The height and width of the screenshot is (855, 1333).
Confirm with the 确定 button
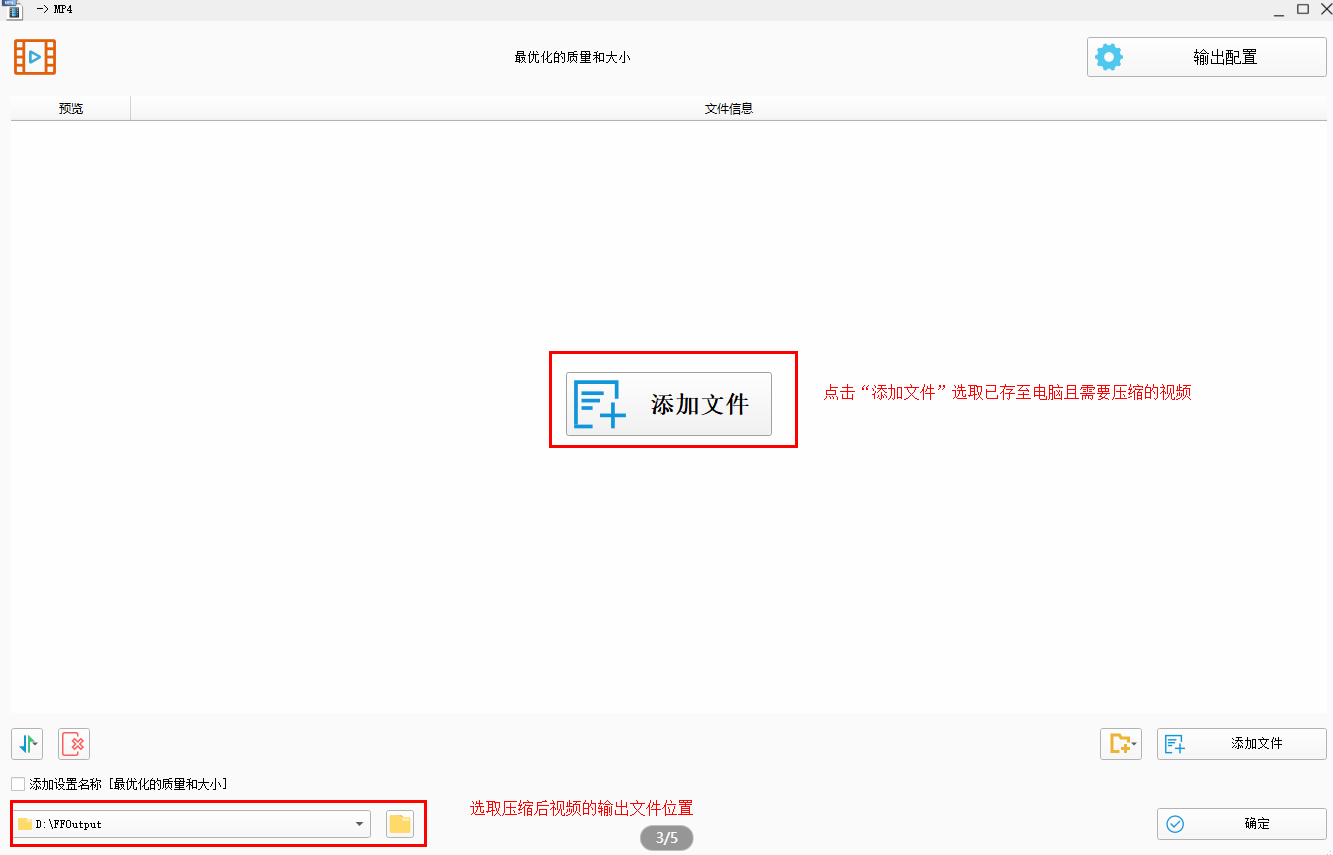point(1241,824)
